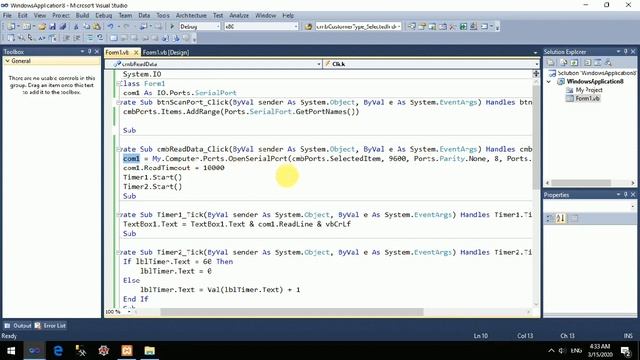Toggle Alphabetical sort in Properties panel
The width and height of the screenshot is (640, 360).
tap(560, 218)
